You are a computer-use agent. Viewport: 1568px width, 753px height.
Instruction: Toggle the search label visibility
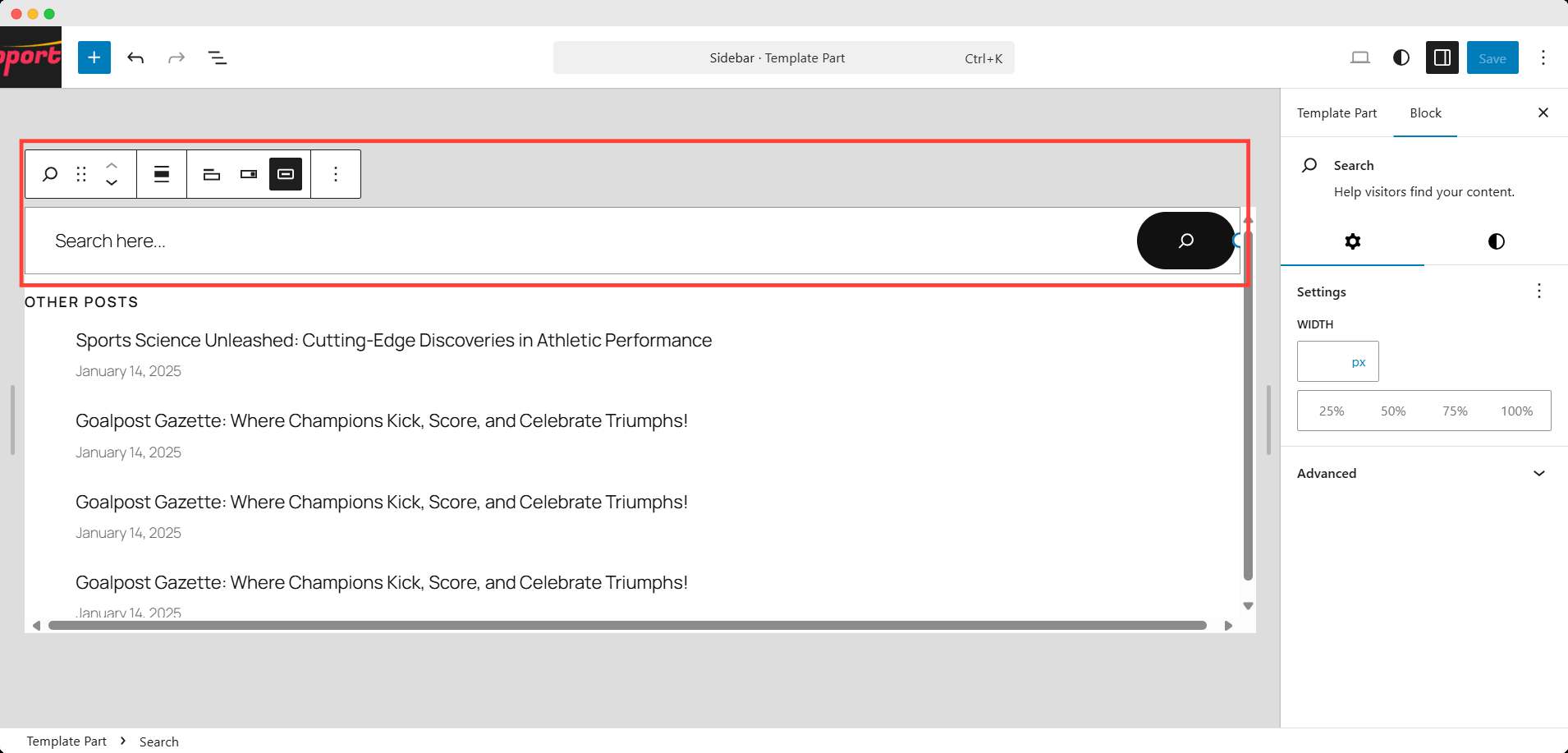[x=212, y=174]
